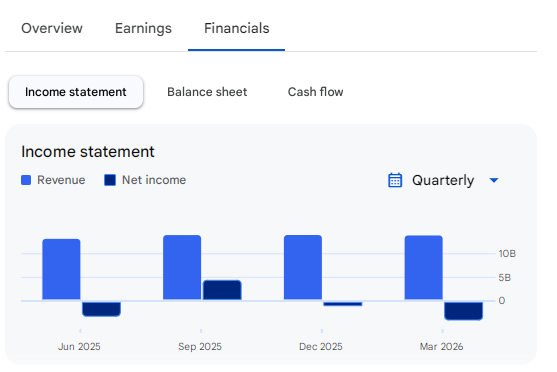Click the Dec 2025 axis label
557x372 pixels.
pos(321,347)
